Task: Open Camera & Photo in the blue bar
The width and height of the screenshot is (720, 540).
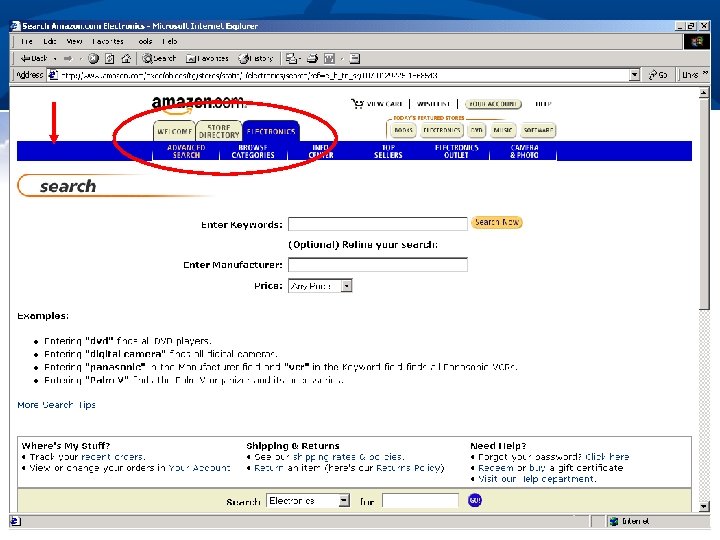Action: (524, 151)
